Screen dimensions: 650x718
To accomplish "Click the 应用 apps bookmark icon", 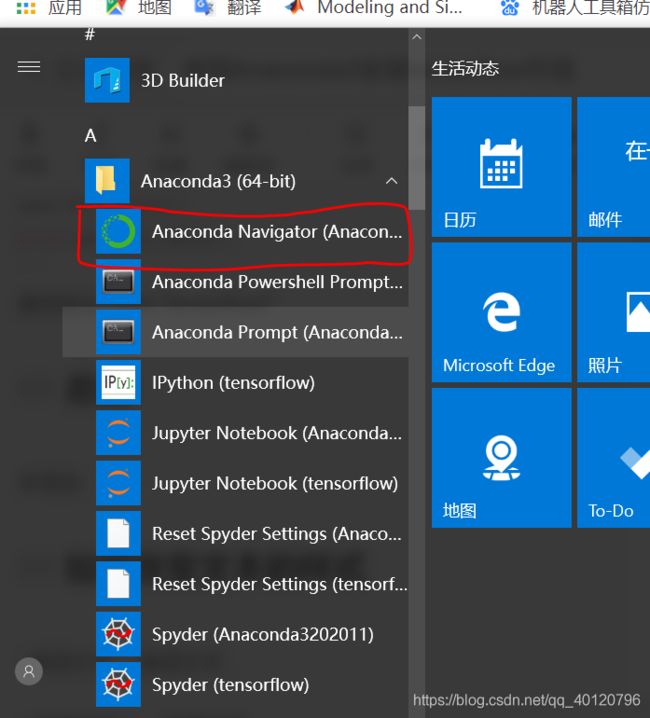I will click(x=26, y=8).
